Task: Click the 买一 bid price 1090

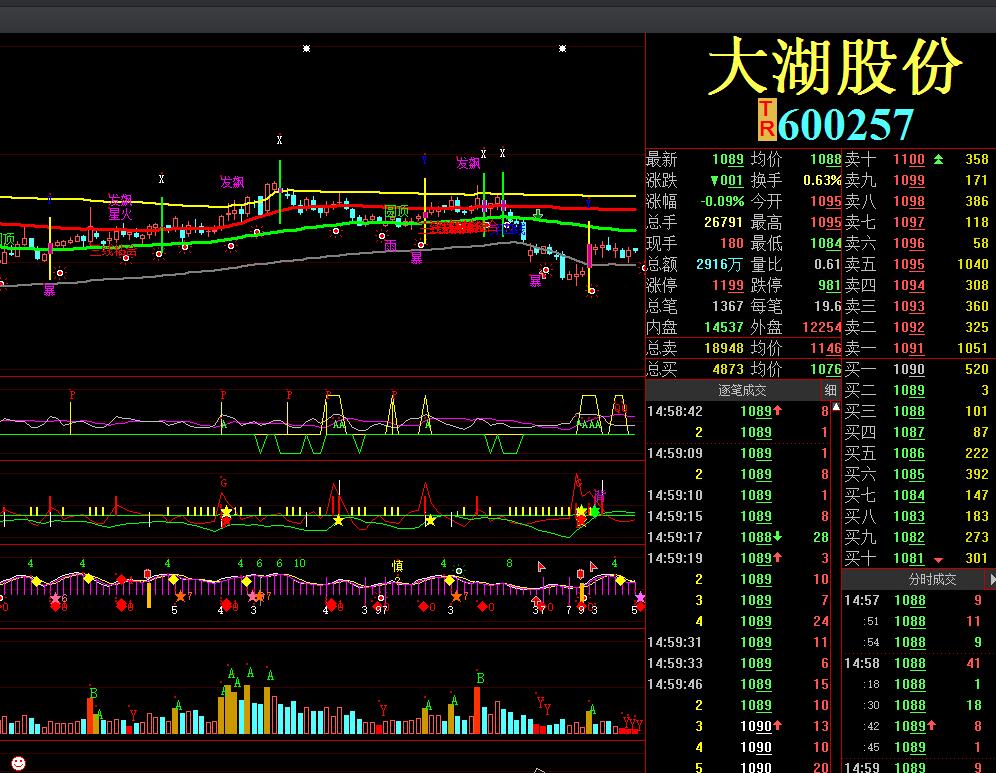Action: pos(909,369)
